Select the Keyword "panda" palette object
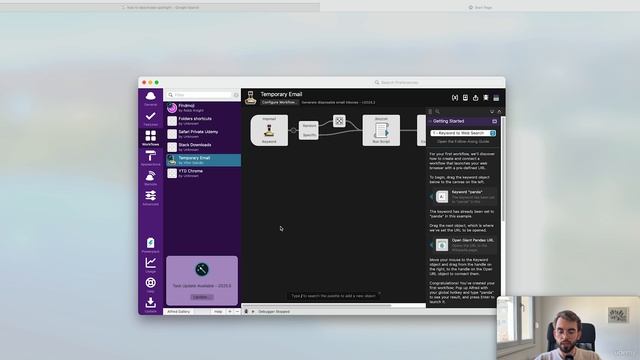Screen dimensions: 640x360 (x=463, y=197)
